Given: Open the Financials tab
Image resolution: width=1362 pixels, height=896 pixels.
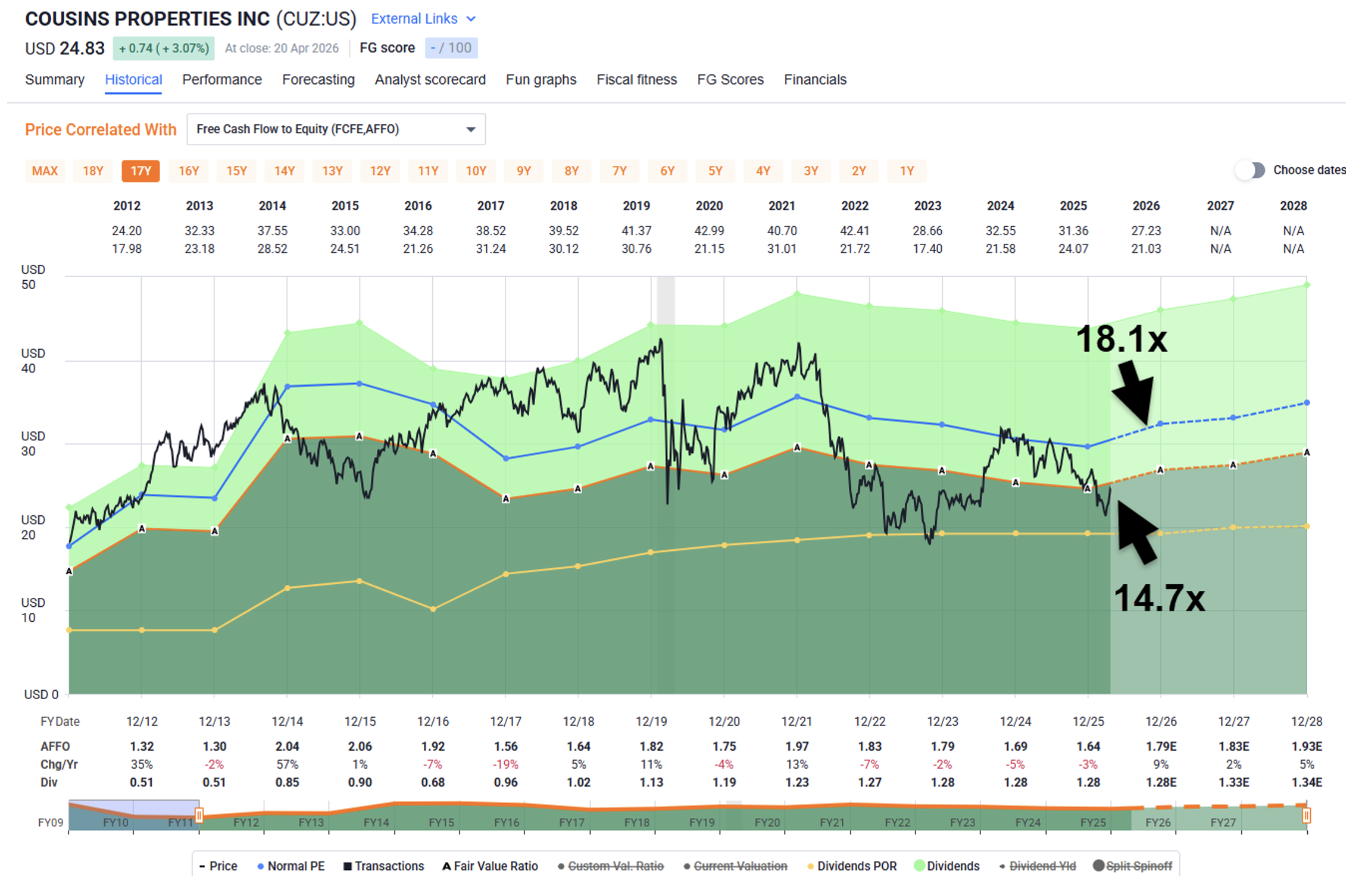Looking at the screenshot, I should tap(814, 80).
